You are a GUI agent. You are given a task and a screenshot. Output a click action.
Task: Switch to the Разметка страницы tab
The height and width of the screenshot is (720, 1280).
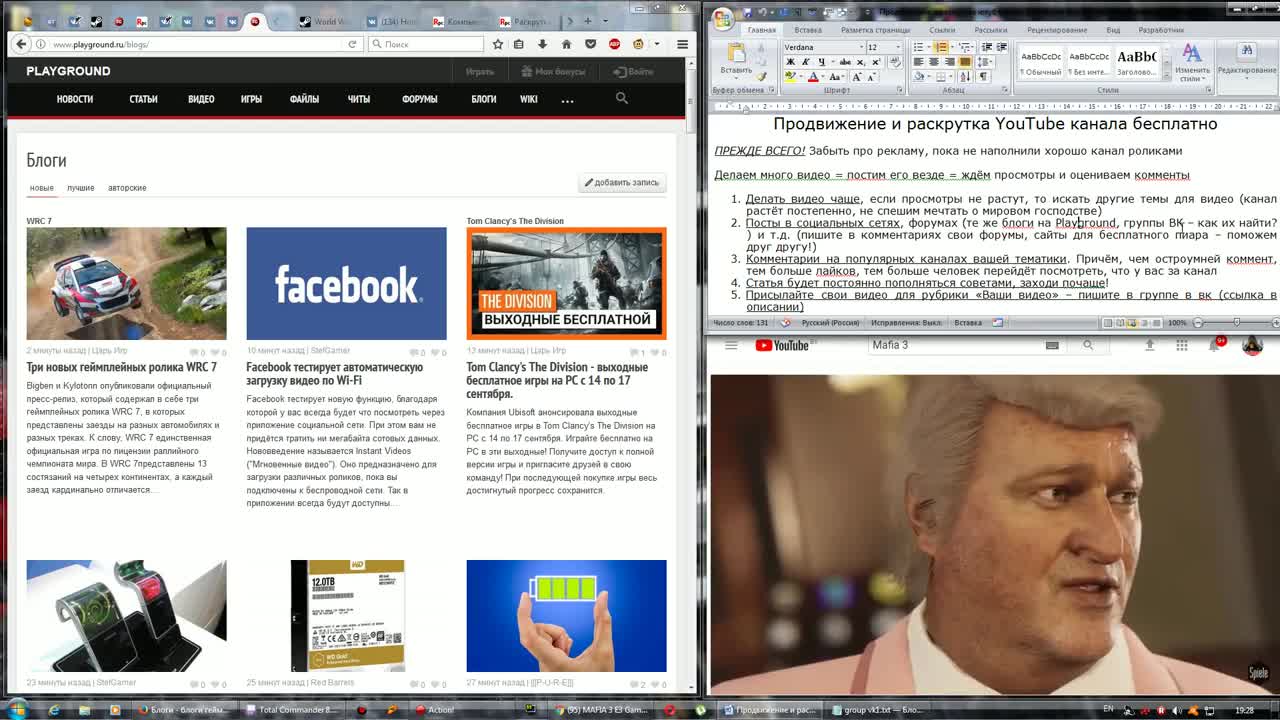(x=875, y=30)
